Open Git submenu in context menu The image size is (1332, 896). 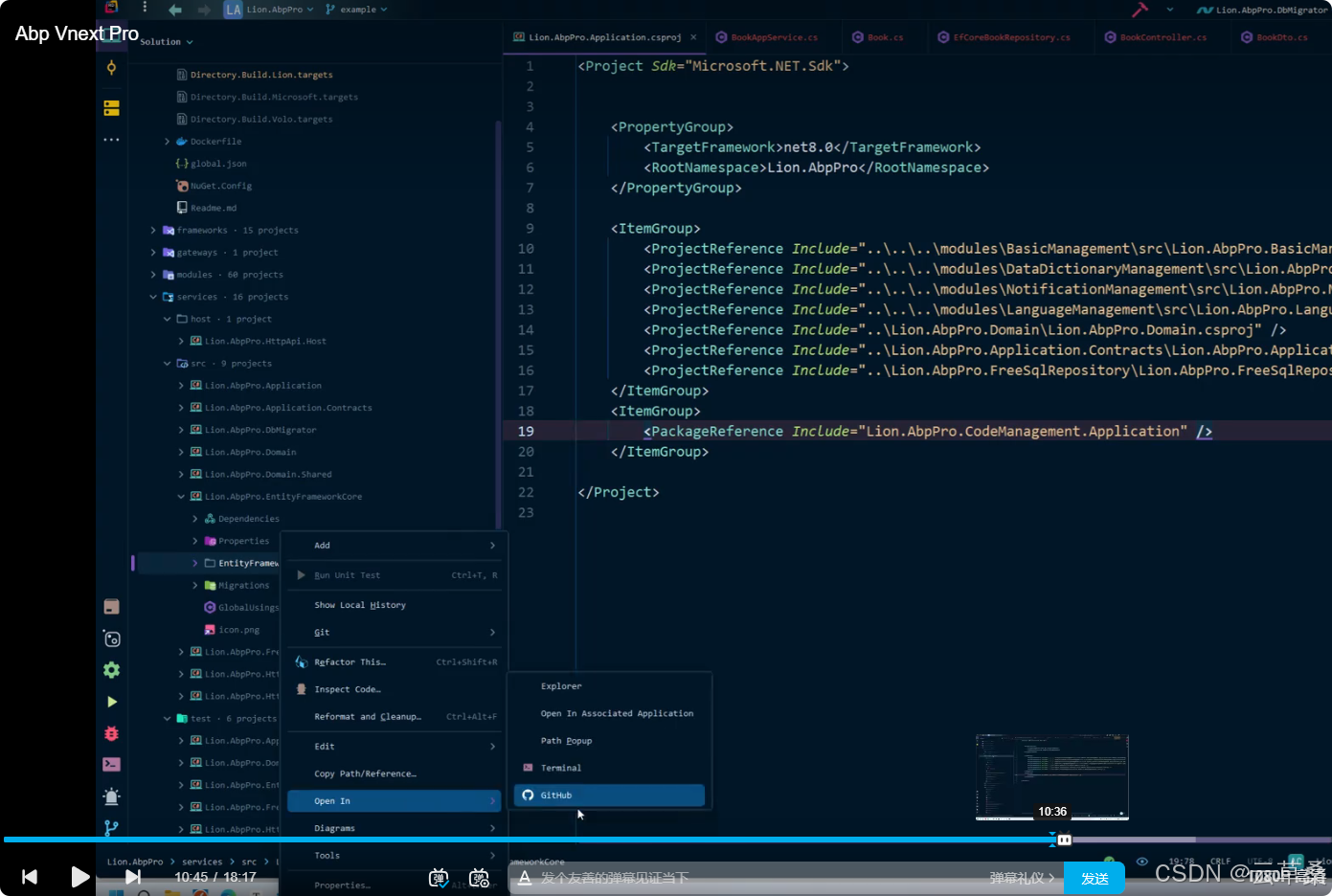click(395, 632)
